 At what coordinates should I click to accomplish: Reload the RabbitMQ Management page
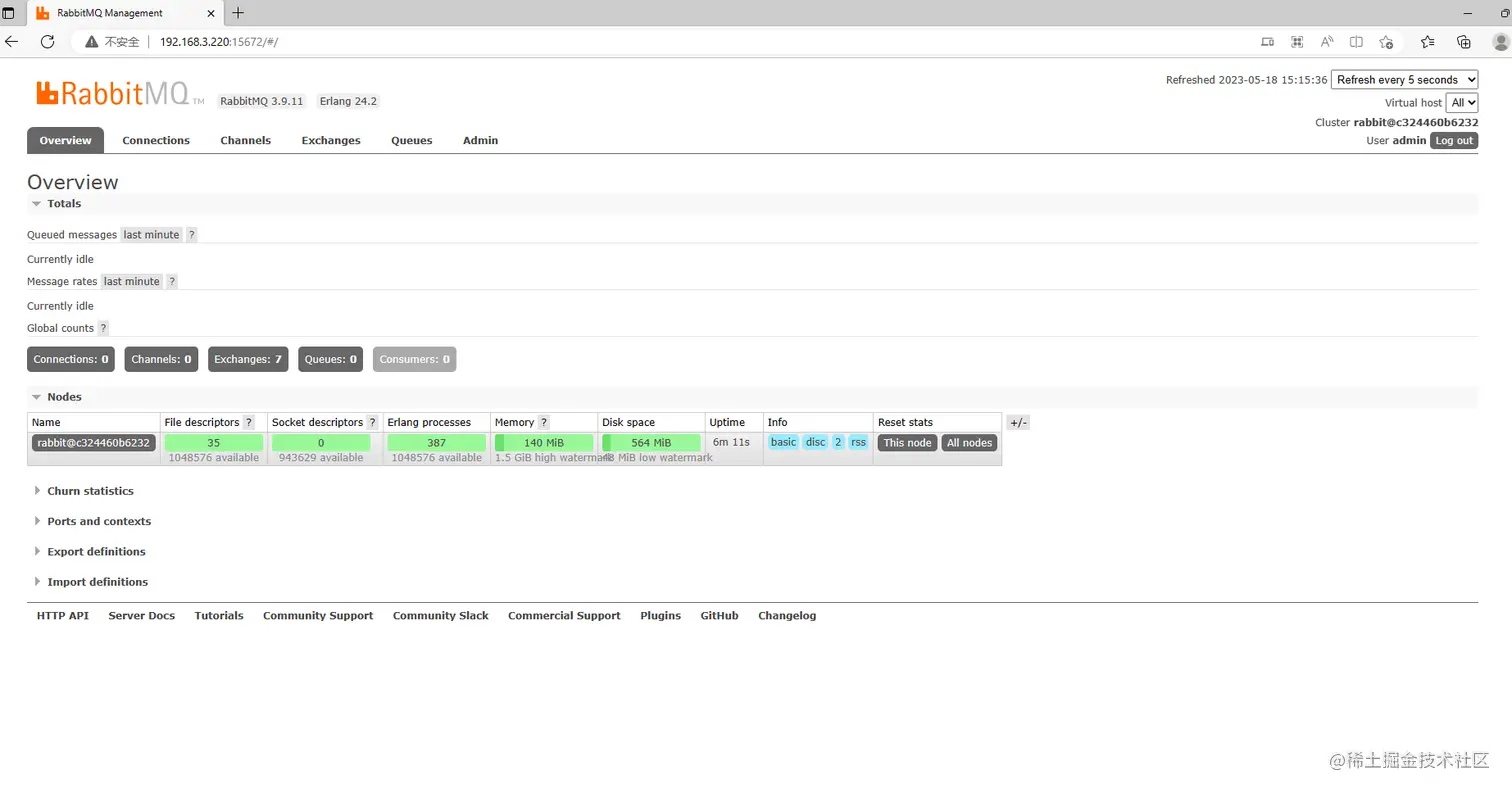click(x=47, y=42)
